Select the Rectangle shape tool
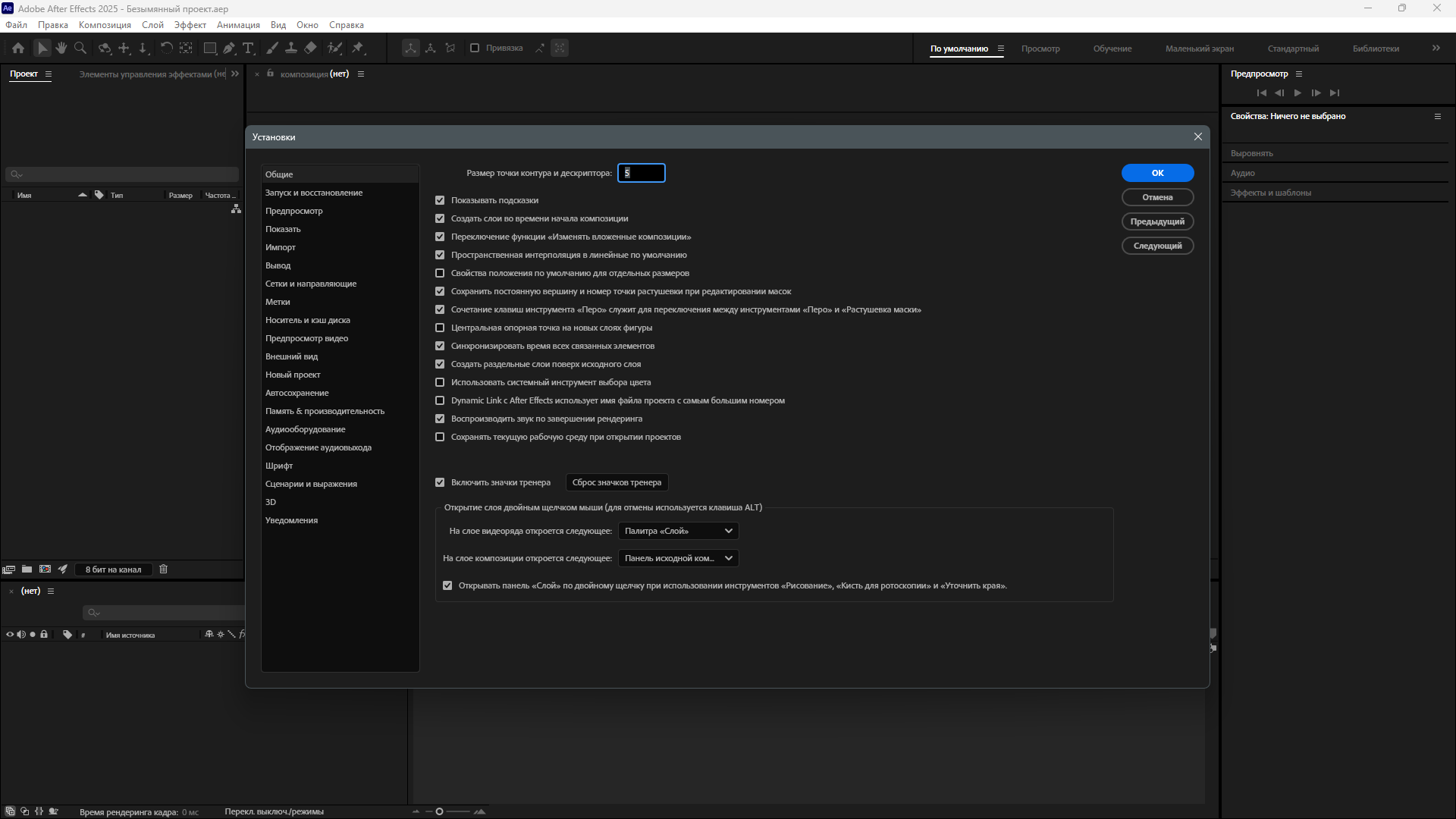 (x=210, y=48)
